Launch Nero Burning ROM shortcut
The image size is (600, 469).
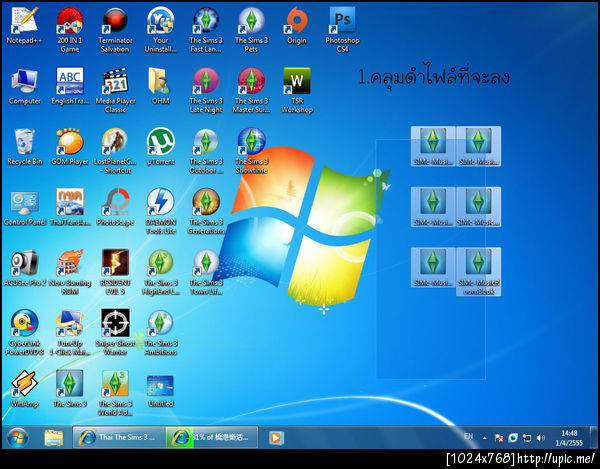pos(70,272)
